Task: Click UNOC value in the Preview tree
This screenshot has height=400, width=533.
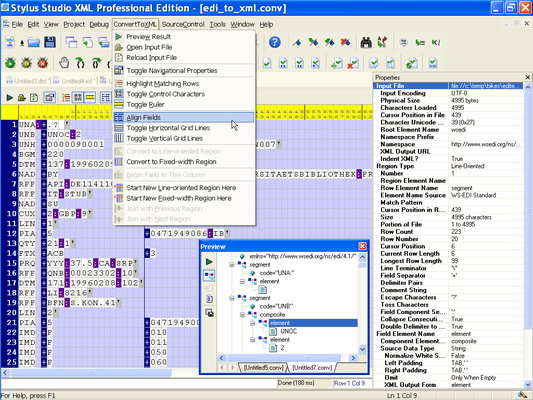Action: [x=289, y=331]
